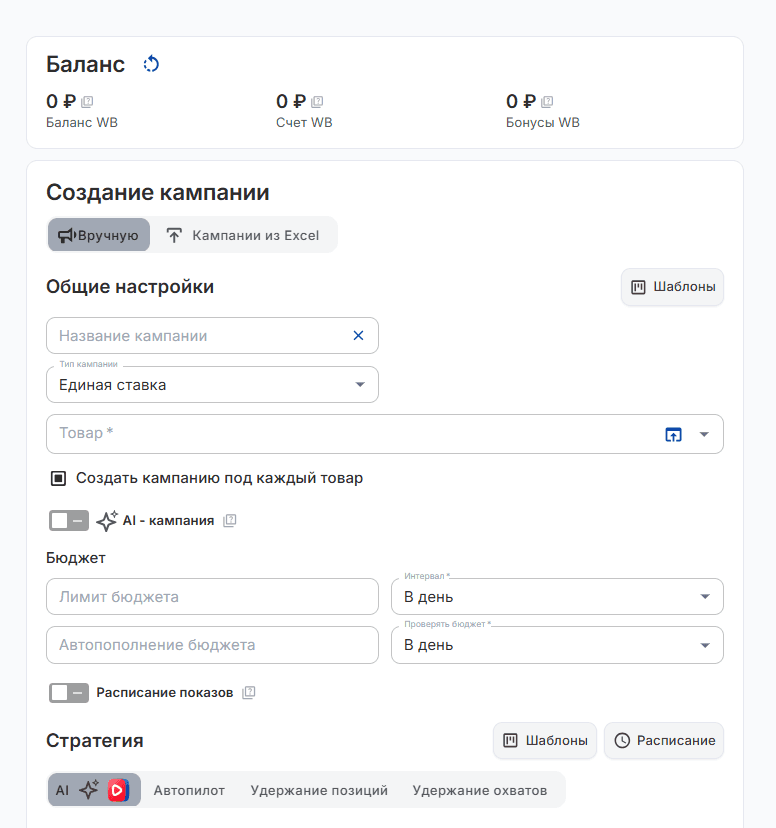Open the Интервал dropdown

(x=557, y=597)
